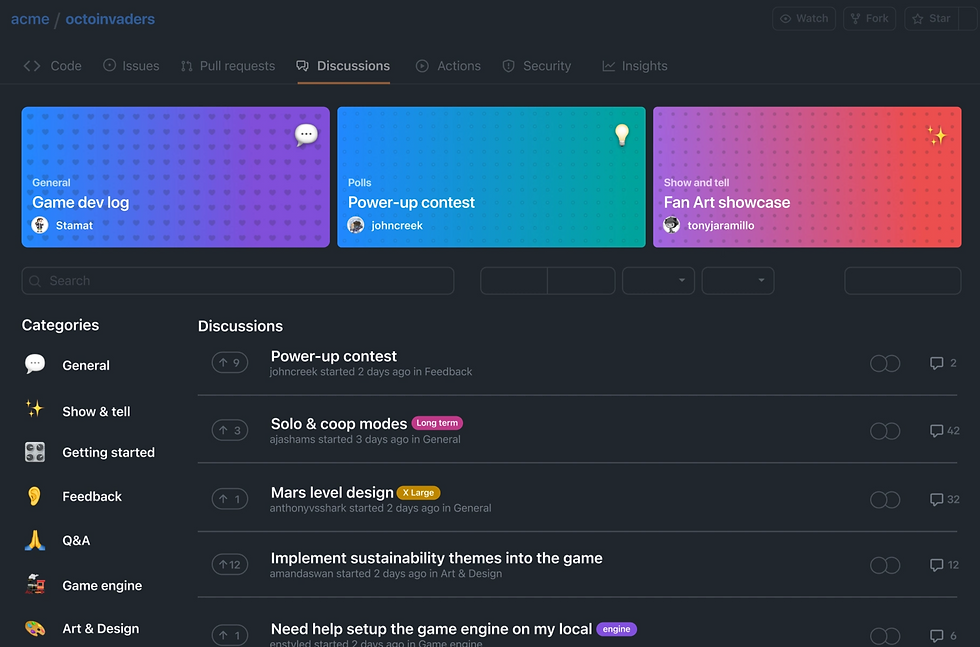980x647 pixels.
Task: Click the Game engine locomotive icon
Action: point(36,584)
